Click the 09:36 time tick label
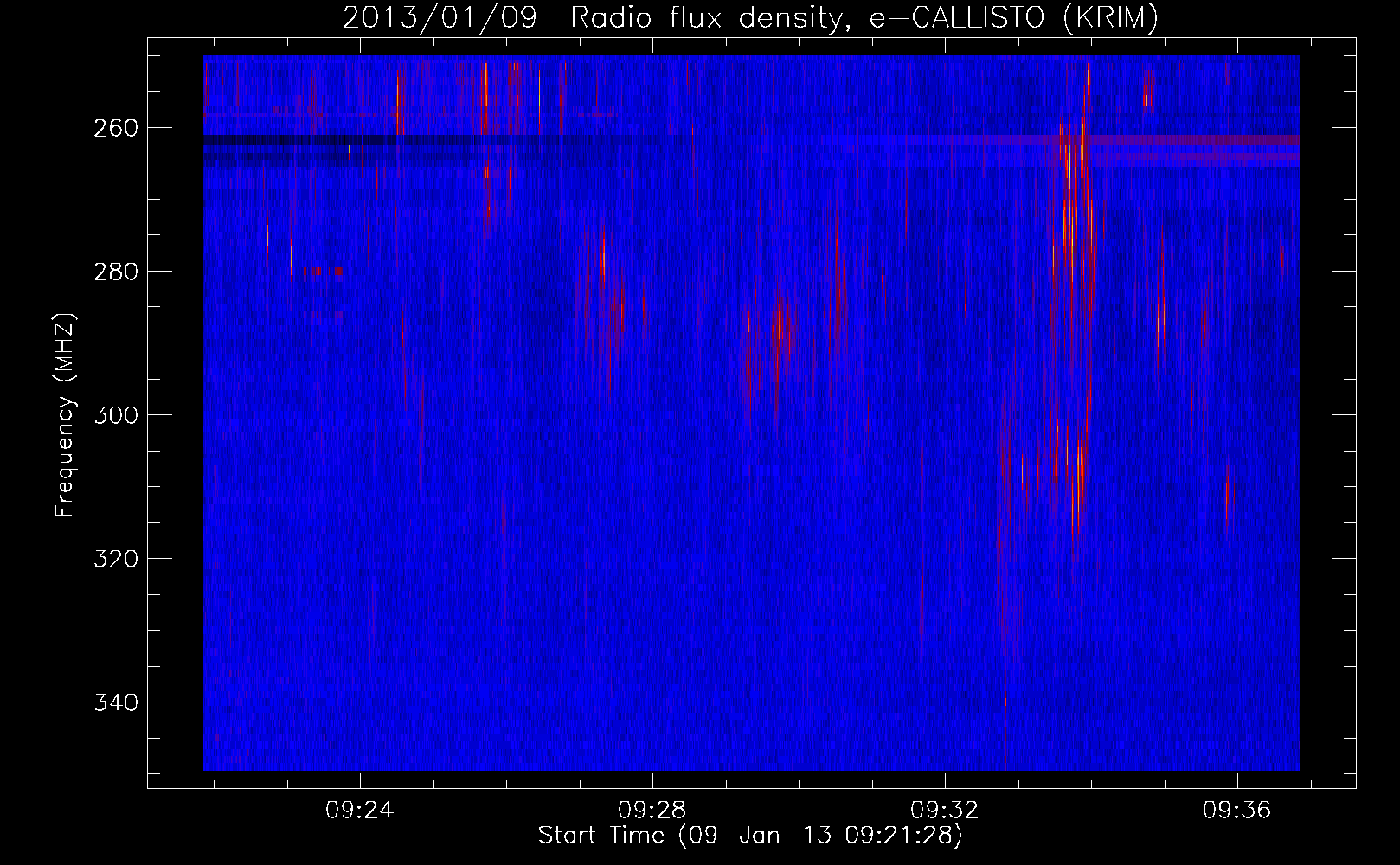The width and height of the screenshot is (1400, 865). pos(1236,810)
